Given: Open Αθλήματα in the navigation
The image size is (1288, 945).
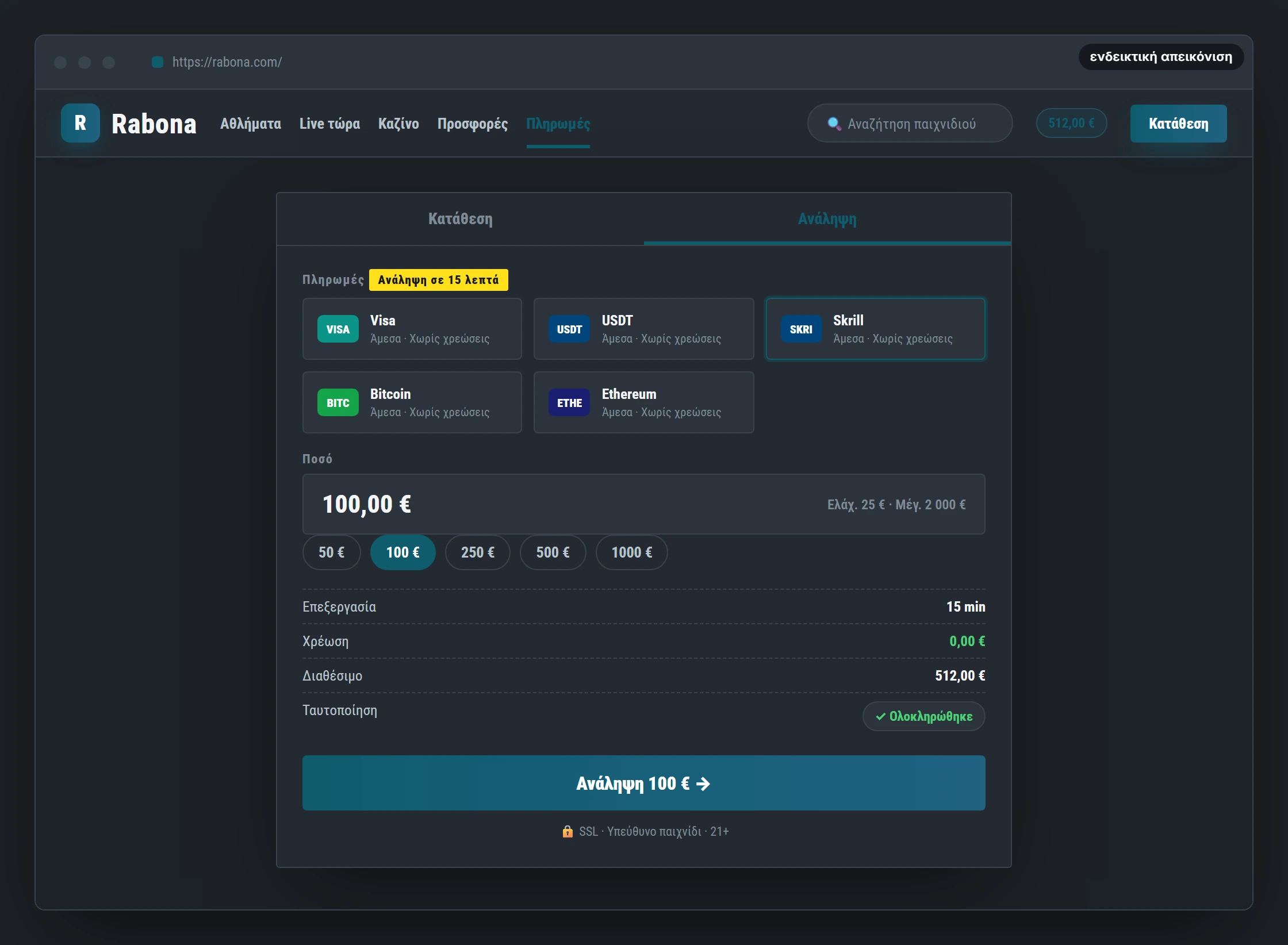Looking at the screenshot, I should click(x=251, y=124).
